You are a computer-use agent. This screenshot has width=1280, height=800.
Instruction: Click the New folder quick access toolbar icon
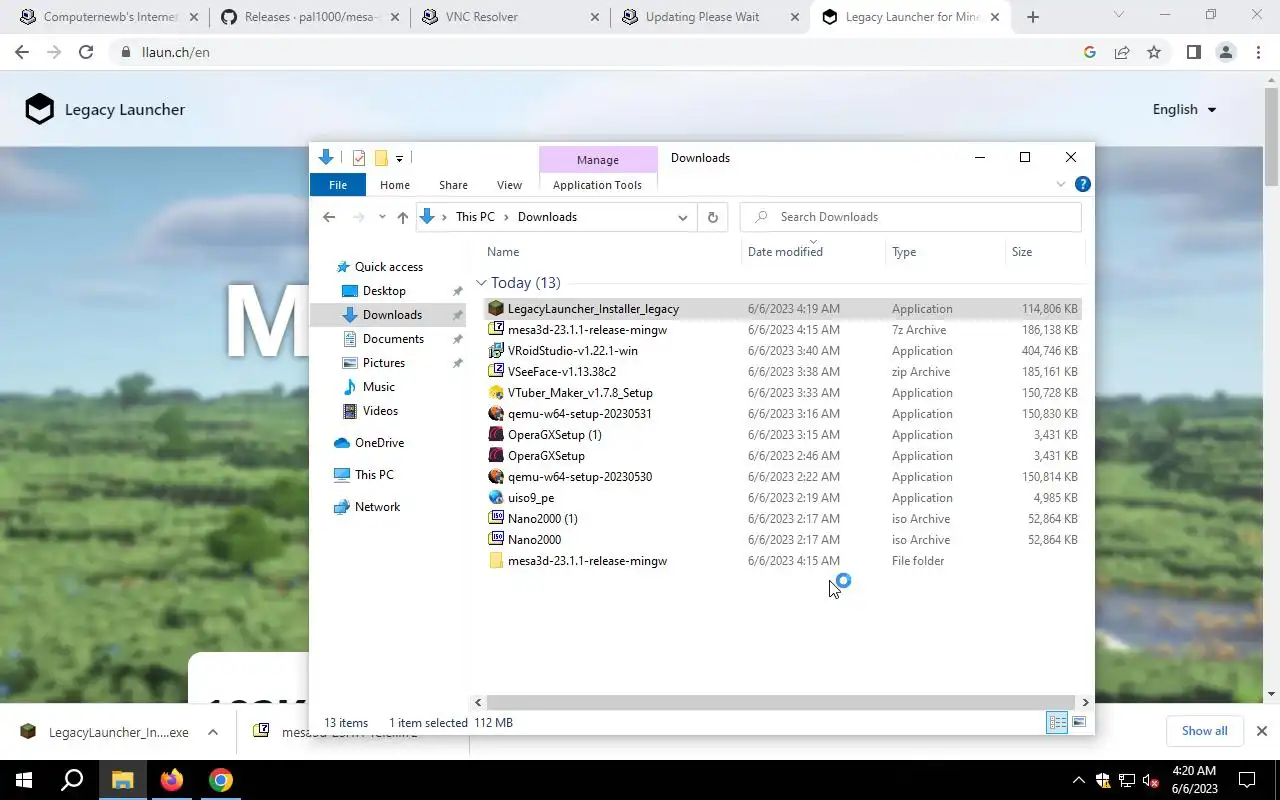[381, 158]
